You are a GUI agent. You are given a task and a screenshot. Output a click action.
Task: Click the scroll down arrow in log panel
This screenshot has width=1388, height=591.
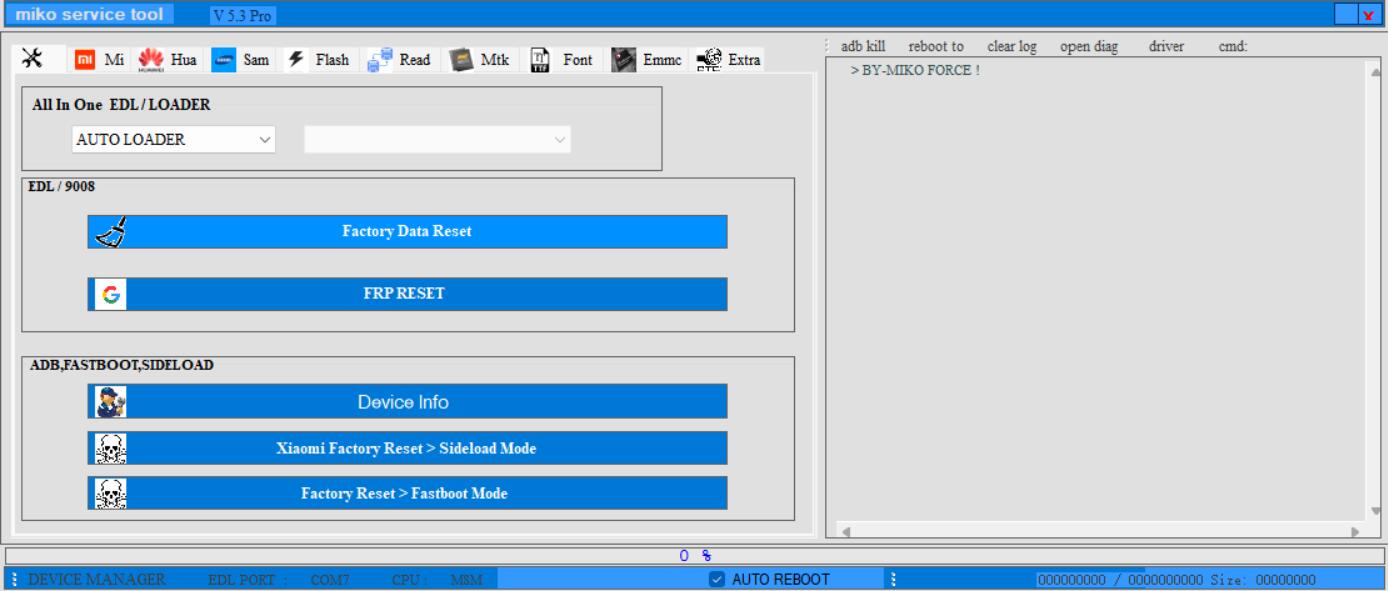(1376, 510)
